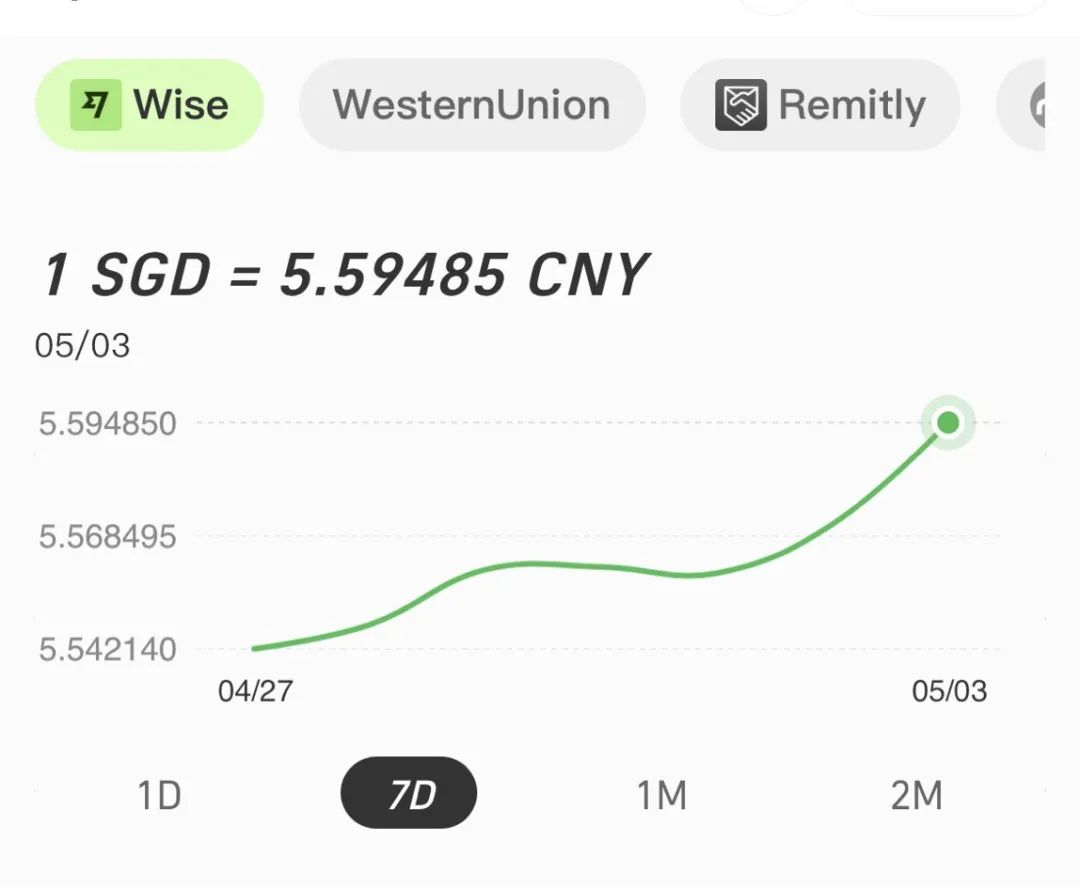Click the 1 SGD = 5.59485 CNY rate
1080x887 pixels.
click(345, 275)
